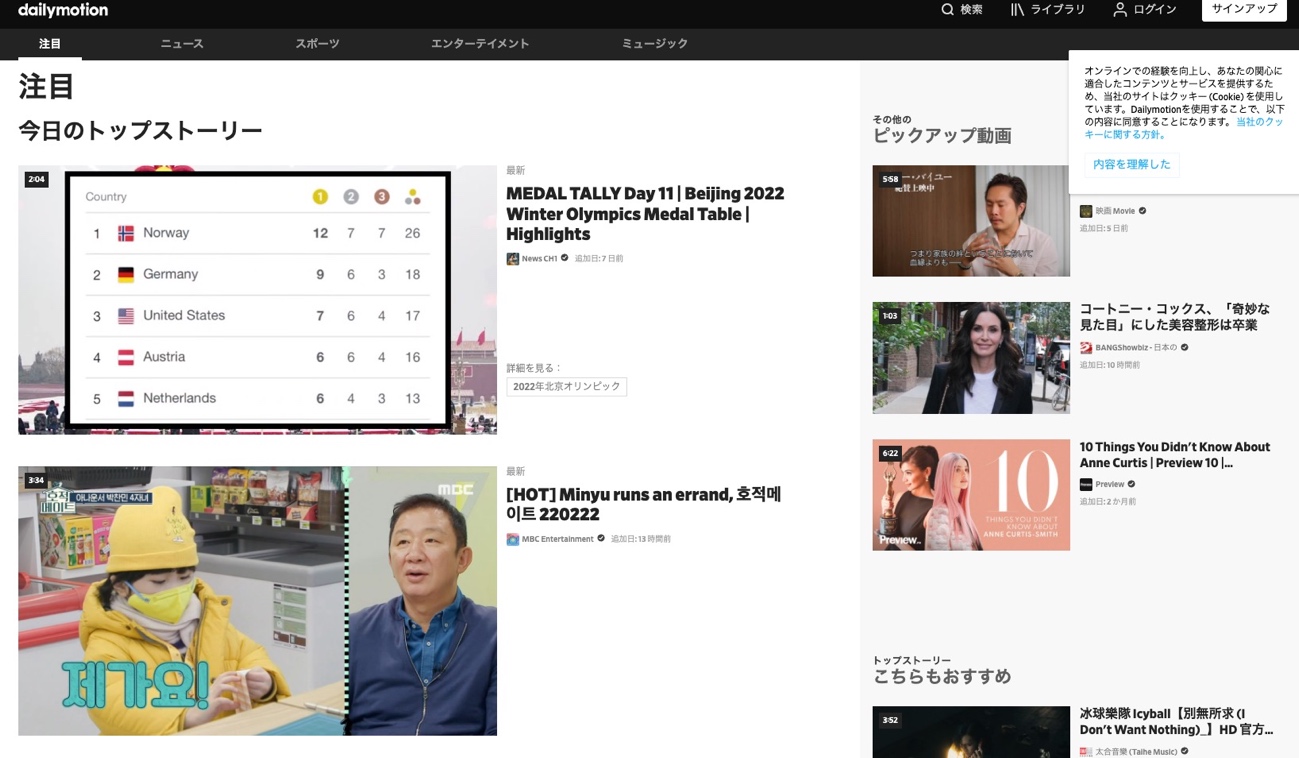Select the 注目 tab
Screen dimensions: 1299x758
coord(50,44)
